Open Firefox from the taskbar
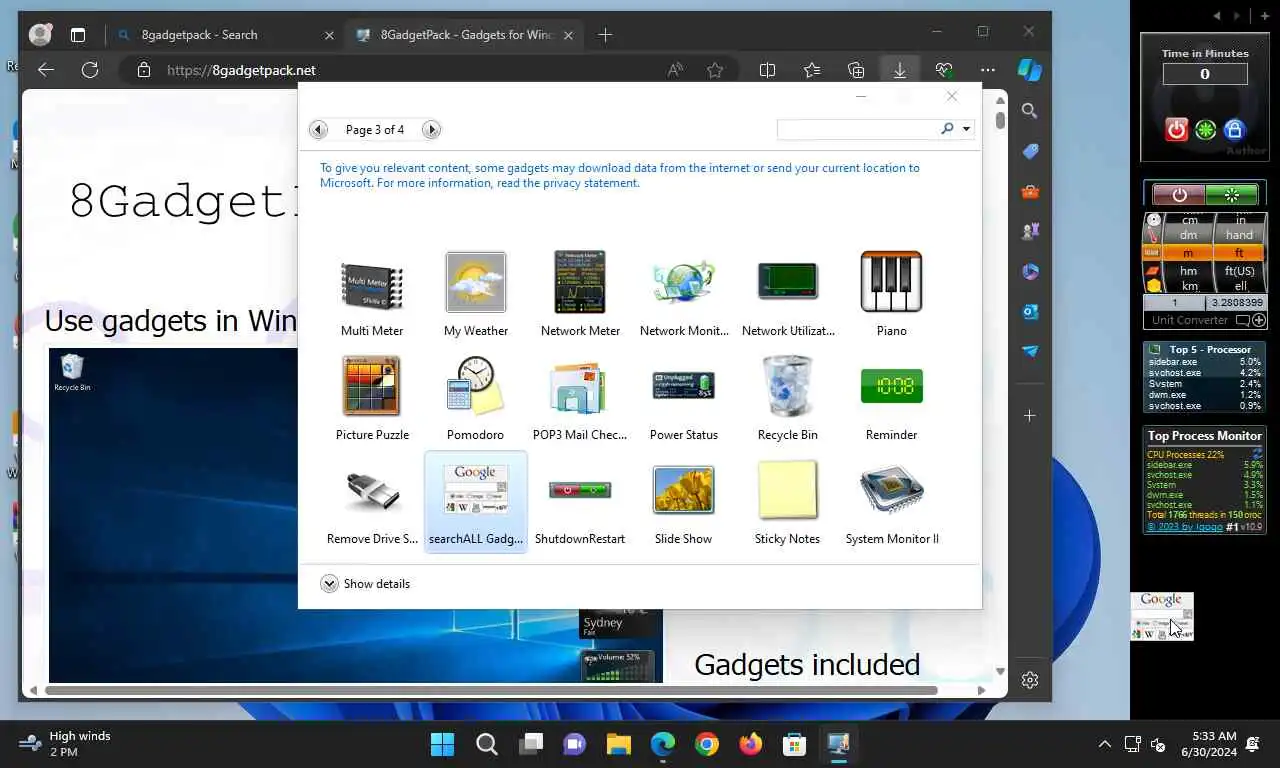Image resolution: width=1280 pixels, height=768 pixels. (x=751, y=744)
